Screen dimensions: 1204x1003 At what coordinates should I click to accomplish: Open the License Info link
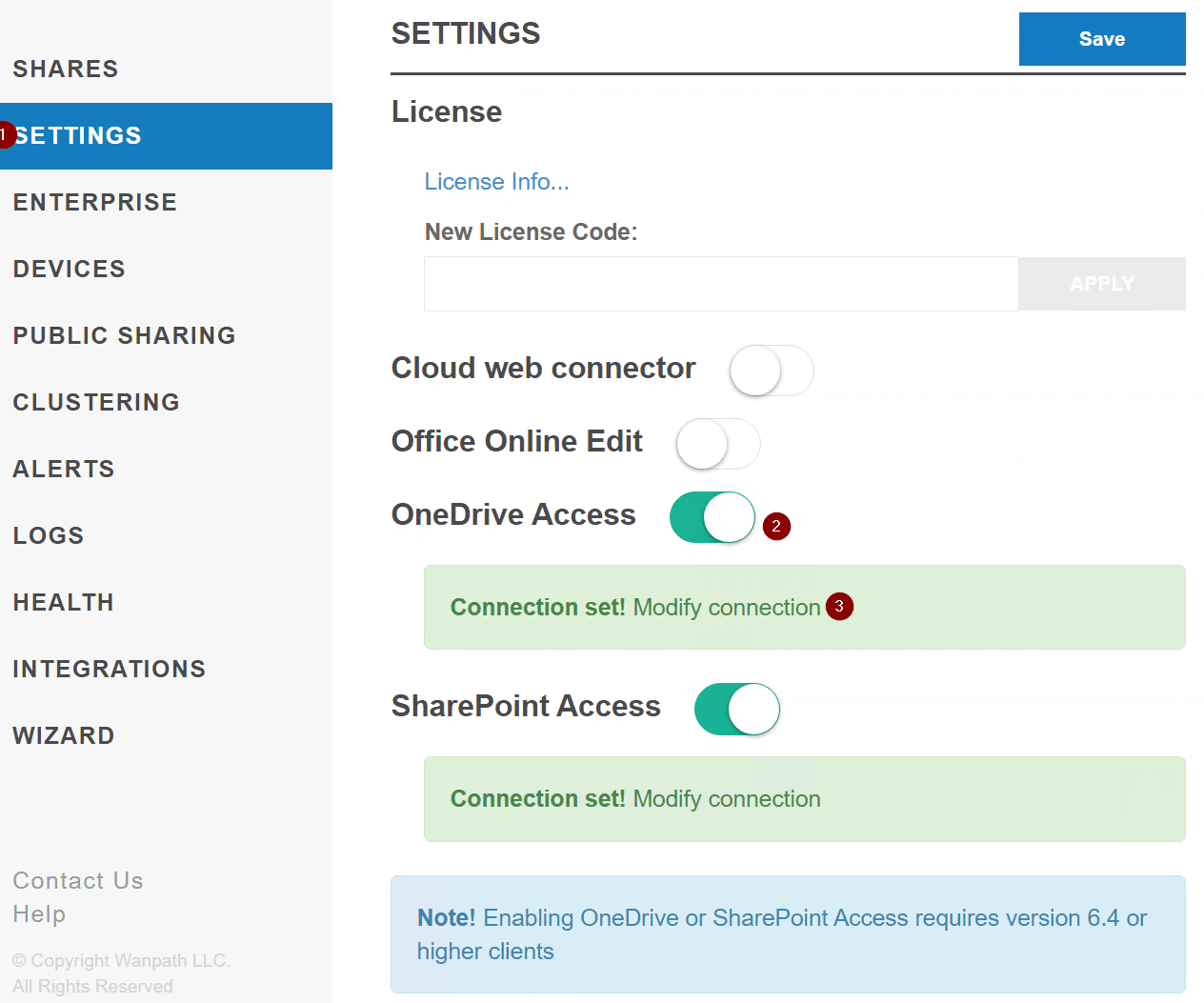(496, 181)
